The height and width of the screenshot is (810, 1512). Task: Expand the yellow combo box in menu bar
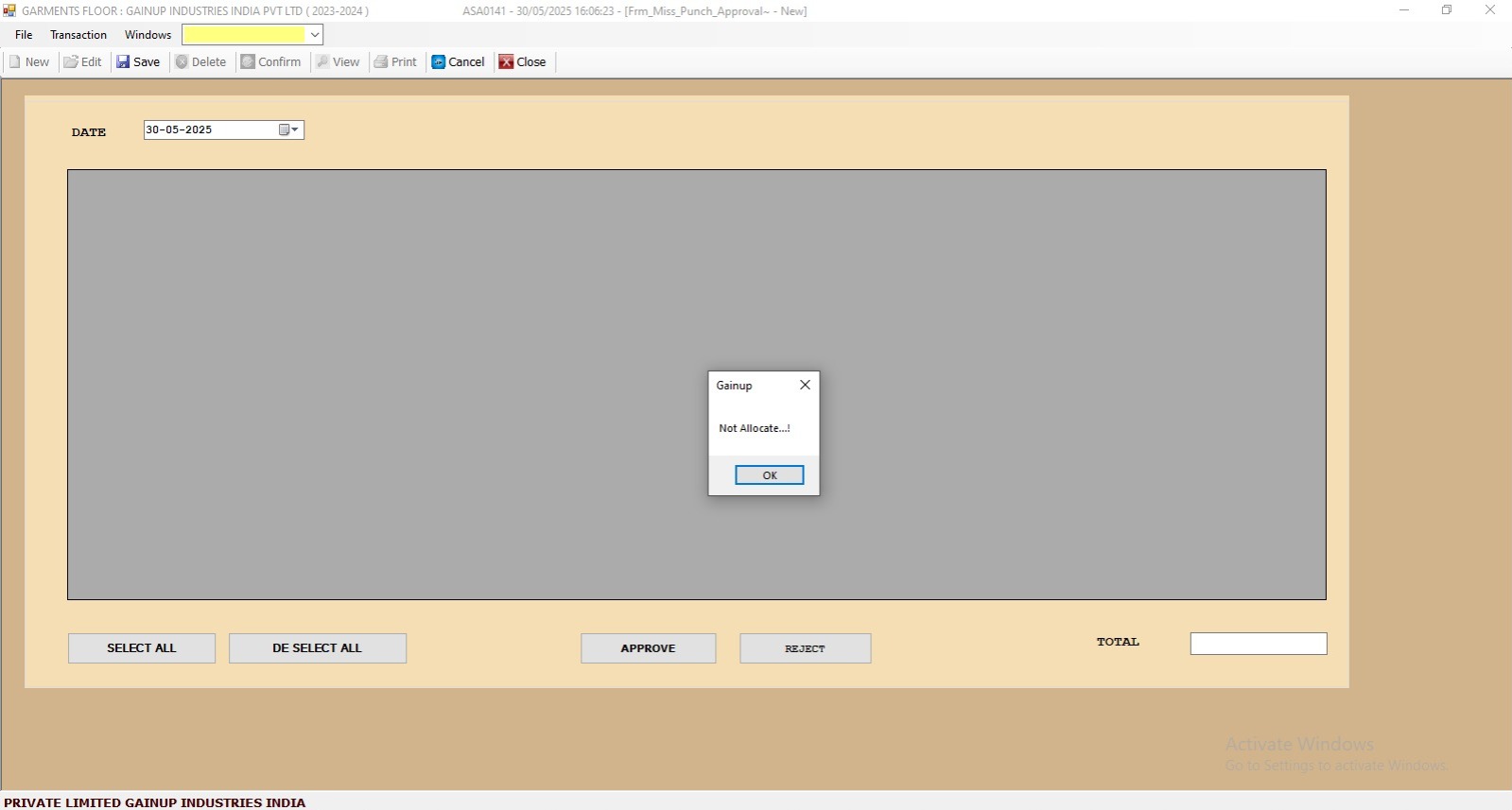[315, 35]
